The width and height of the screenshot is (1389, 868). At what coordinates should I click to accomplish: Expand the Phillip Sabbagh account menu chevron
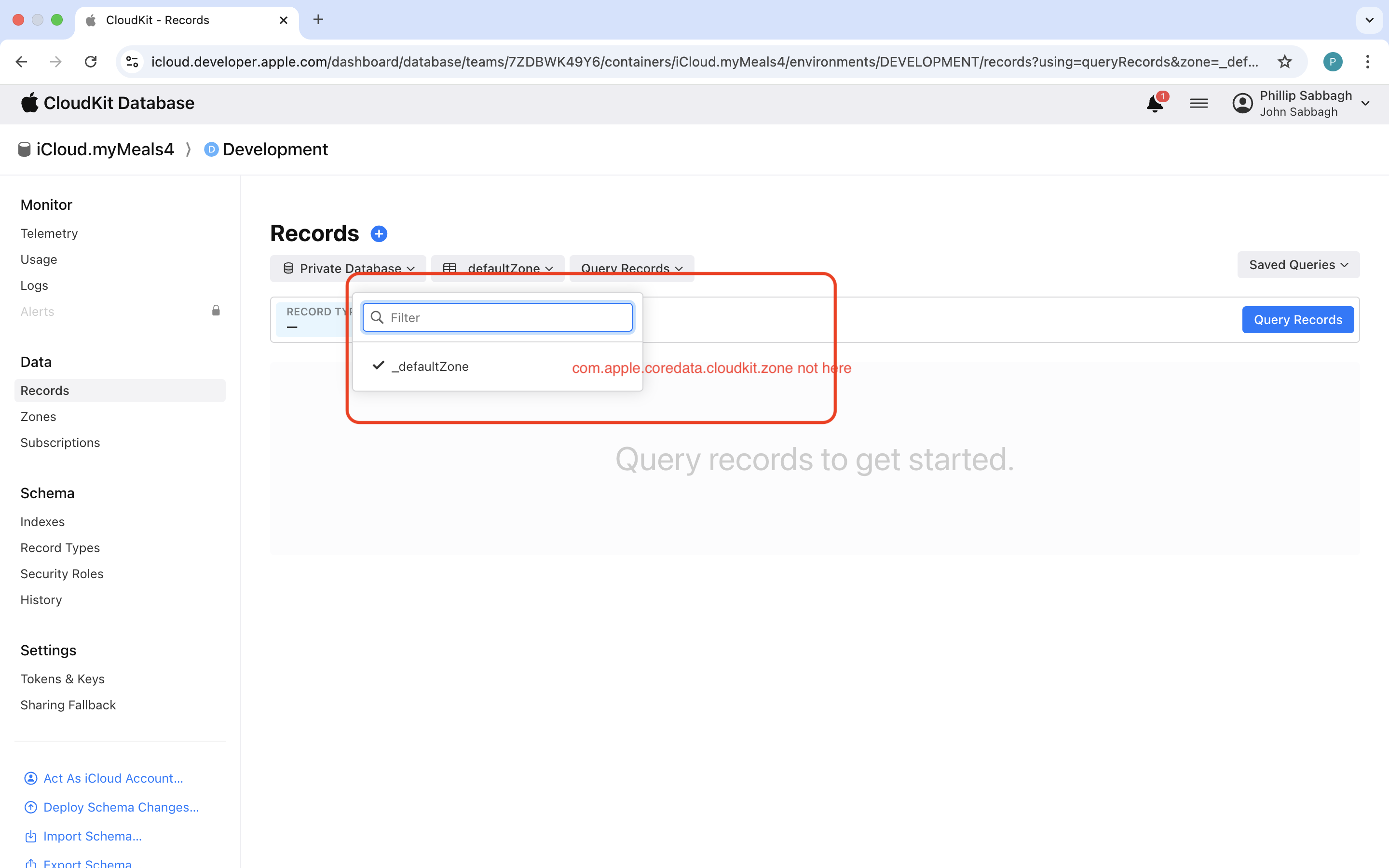coord(1365,103)
